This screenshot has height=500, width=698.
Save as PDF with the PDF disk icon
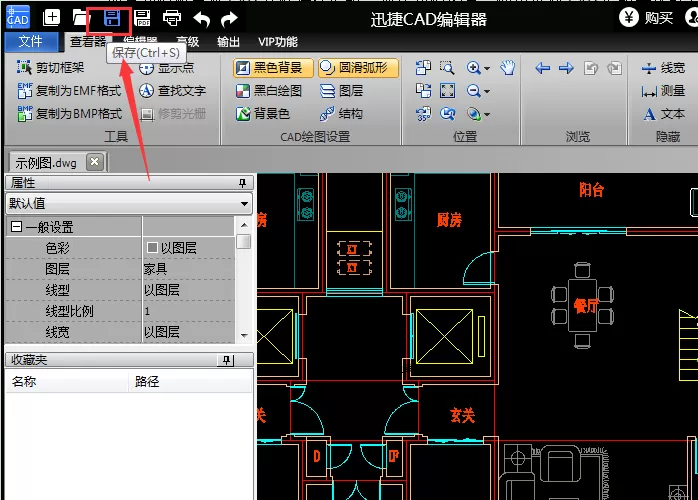point(142,18)
